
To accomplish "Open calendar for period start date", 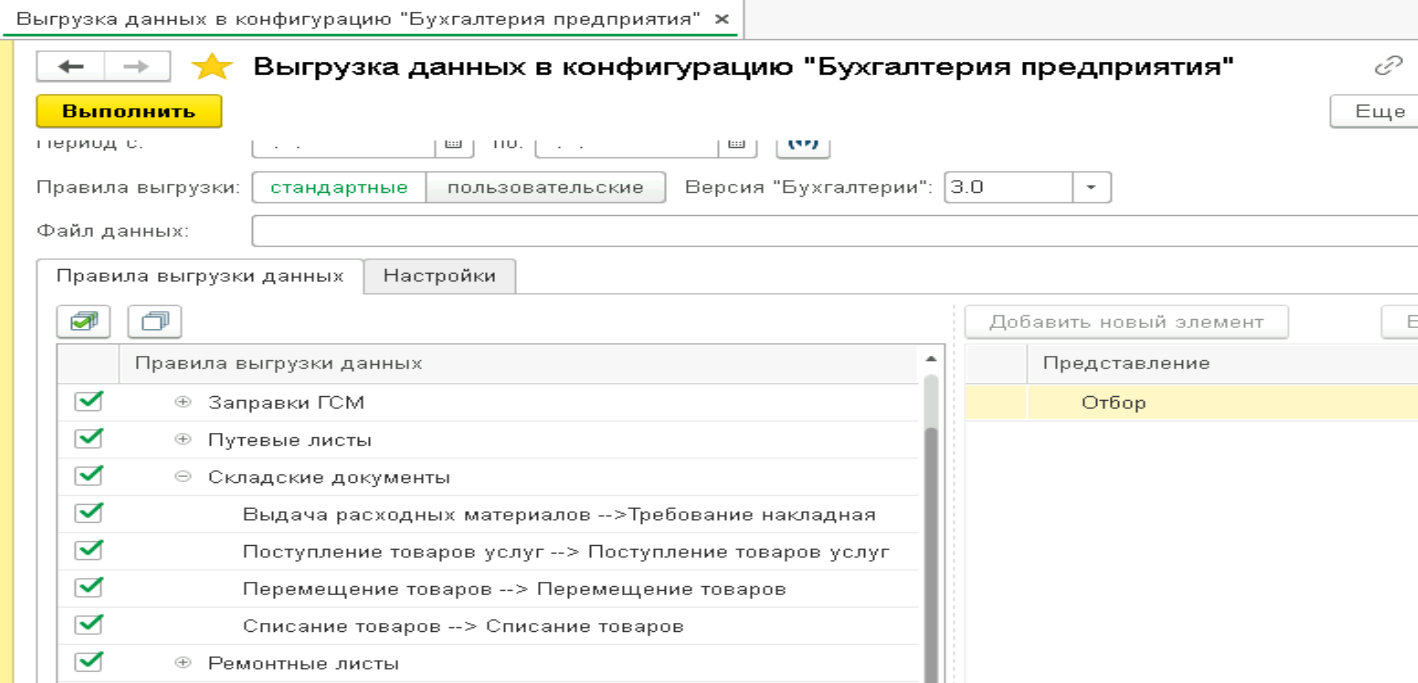I will tap(451, 144).
